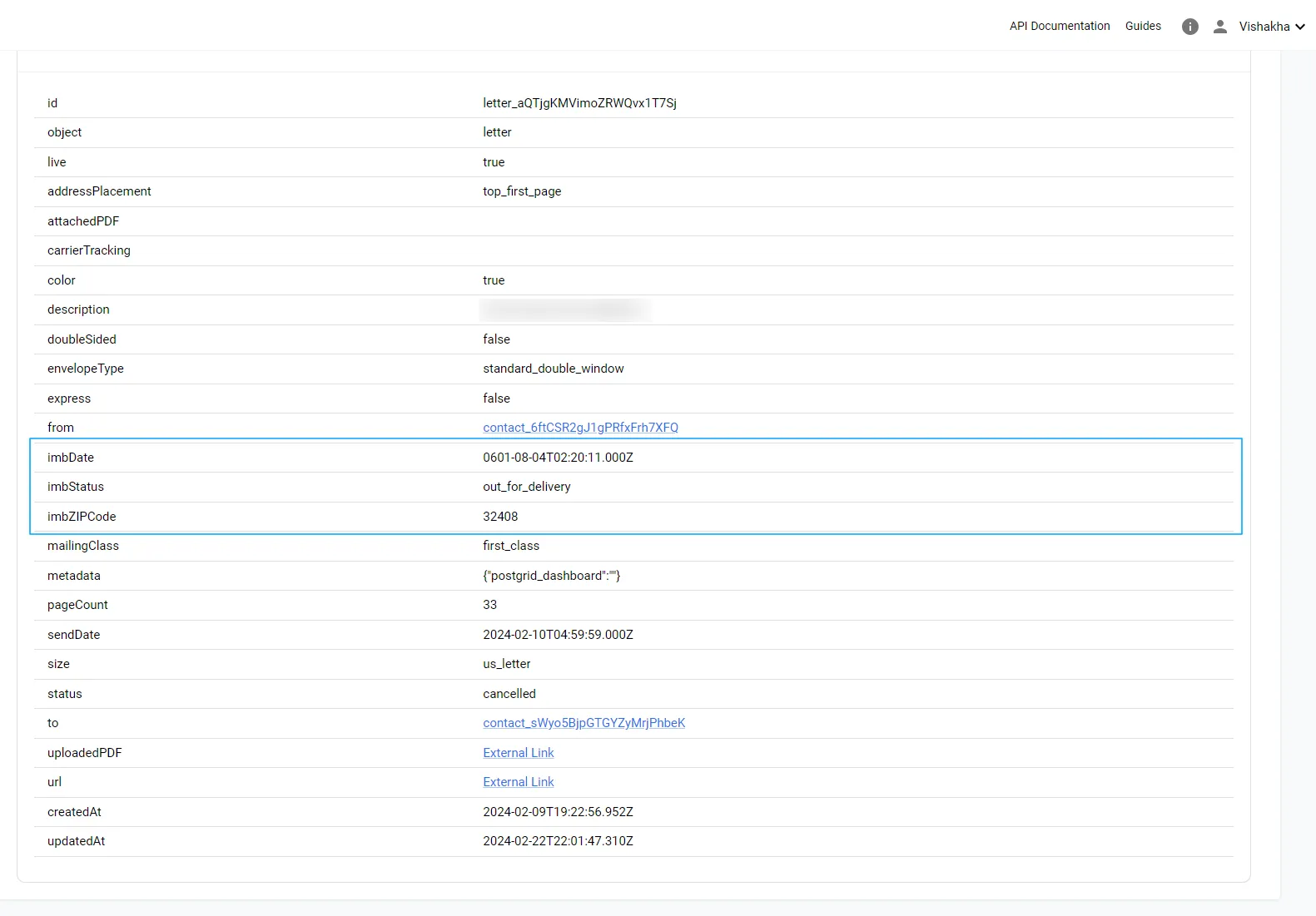Viewport: 1316px width, 916px height.
Task: Click the addressPlacement value top_first_page
Action: [522, 191]
